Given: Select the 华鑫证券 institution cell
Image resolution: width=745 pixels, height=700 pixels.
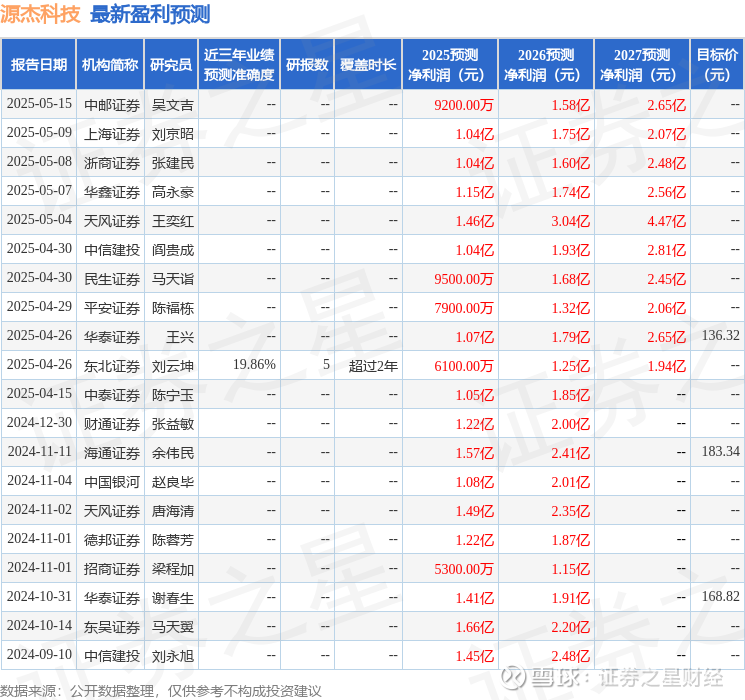Looking at the screenshot, I should (x=112, y=192).
